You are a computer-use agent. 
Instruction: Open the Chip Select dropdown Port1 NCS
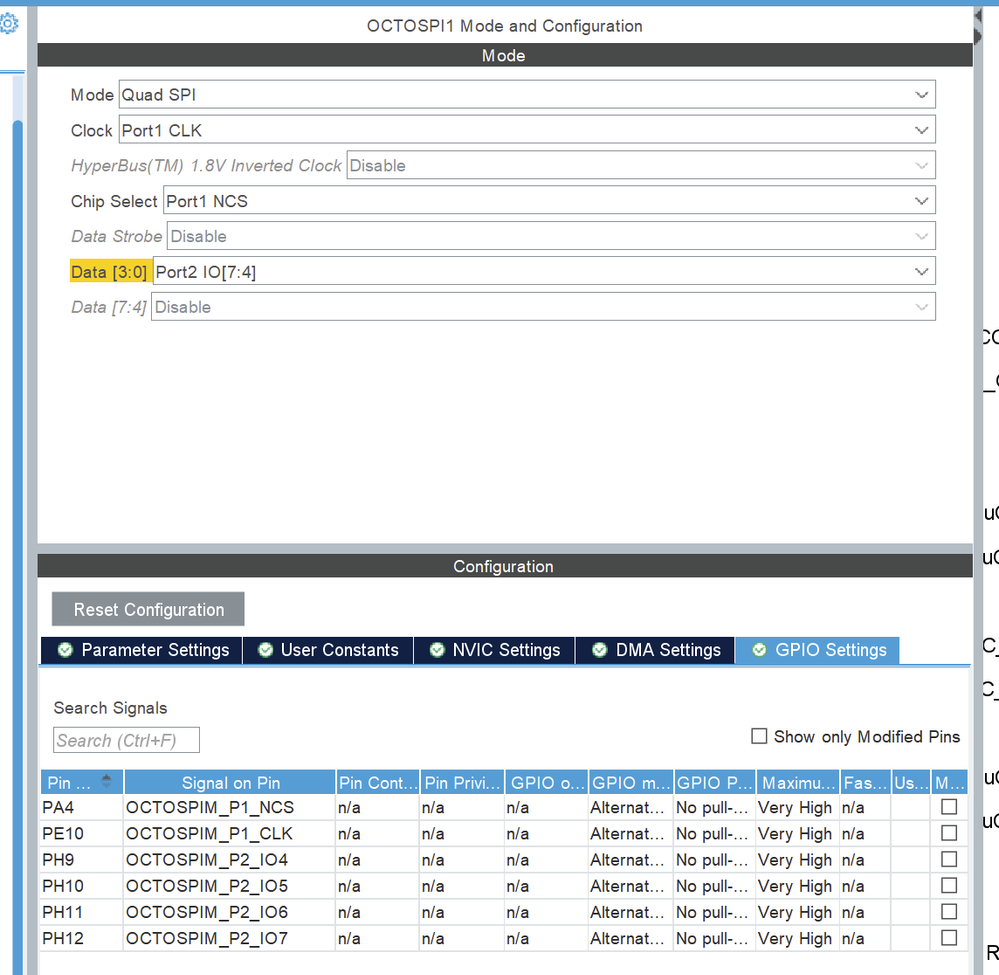click(x=549, y=201)
